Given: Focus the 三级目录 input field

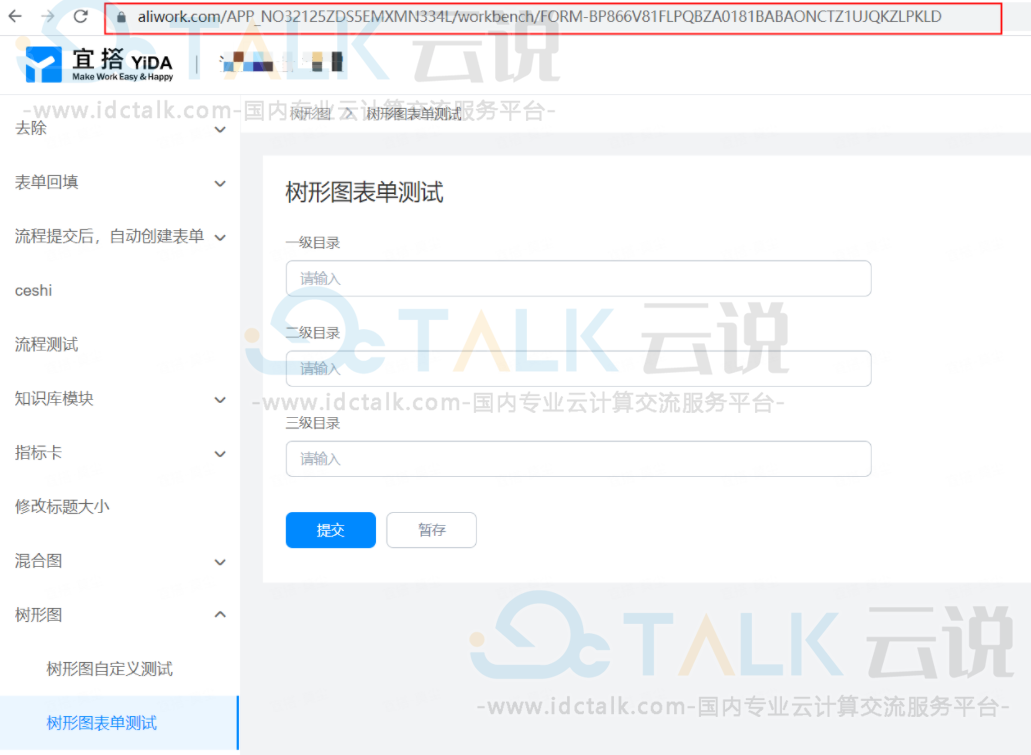Looking at the screenshot, I should (579, 458).
